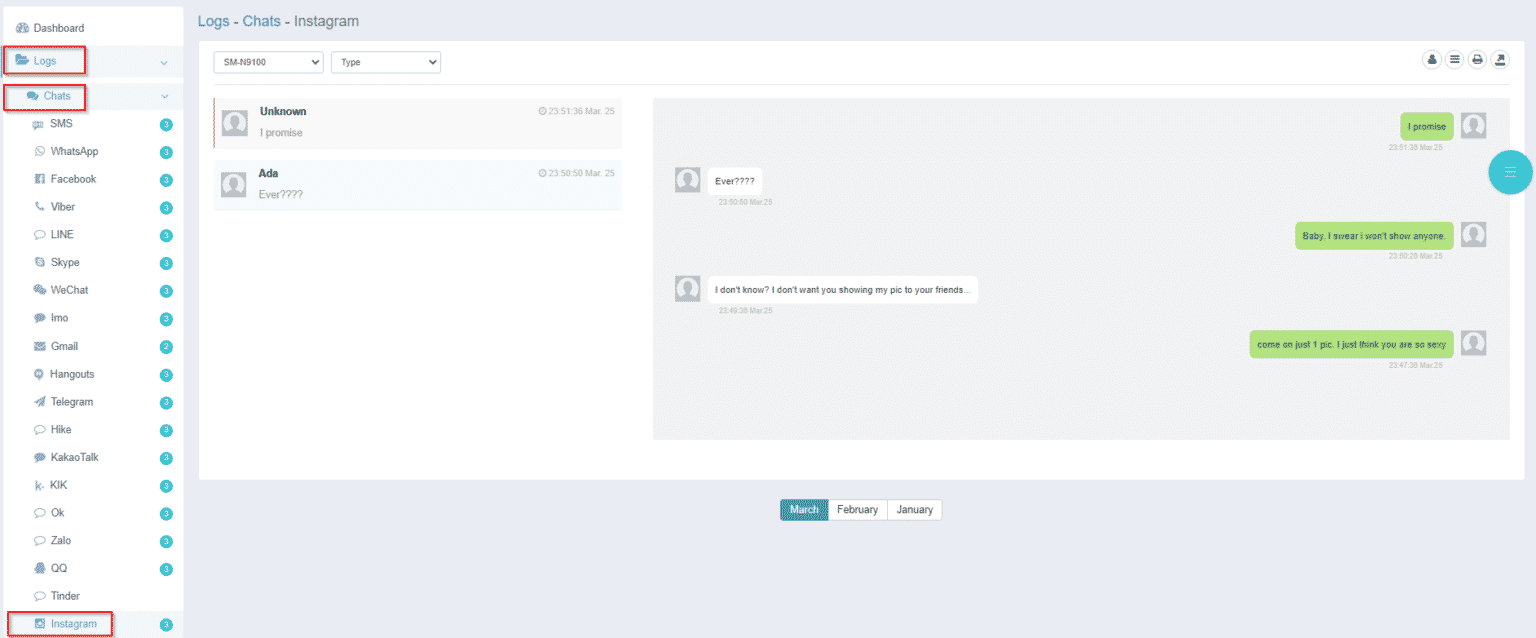
Task: Open WhatsApp chat logs
Action: point(74,152)
